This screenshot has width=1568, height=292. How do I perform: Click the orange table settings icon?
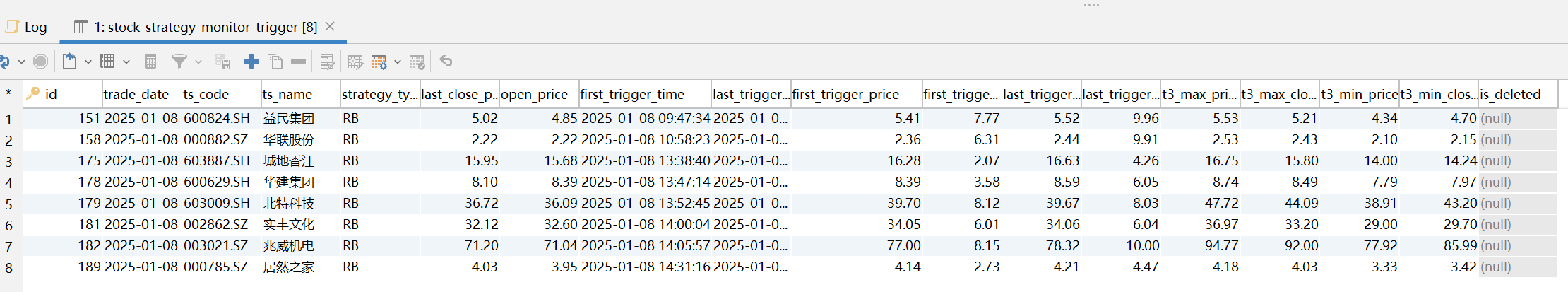[379, 62]
